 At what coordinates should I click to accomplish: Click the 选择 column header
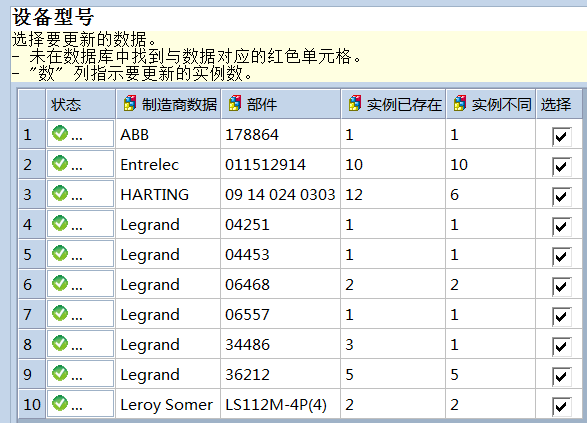[559, 104]
